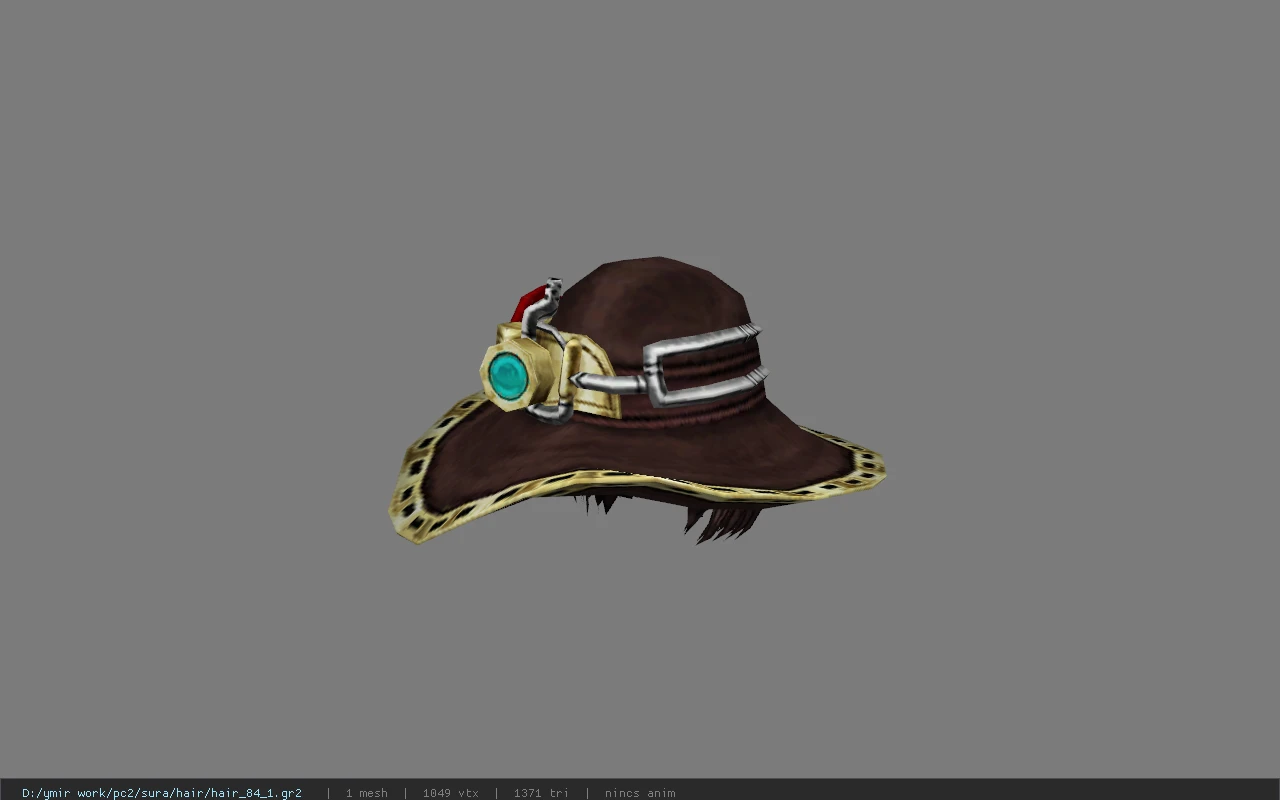Click the "1049 vtx" vertex count
Viewport: 1280px width, 800px height.
[450, 793]
